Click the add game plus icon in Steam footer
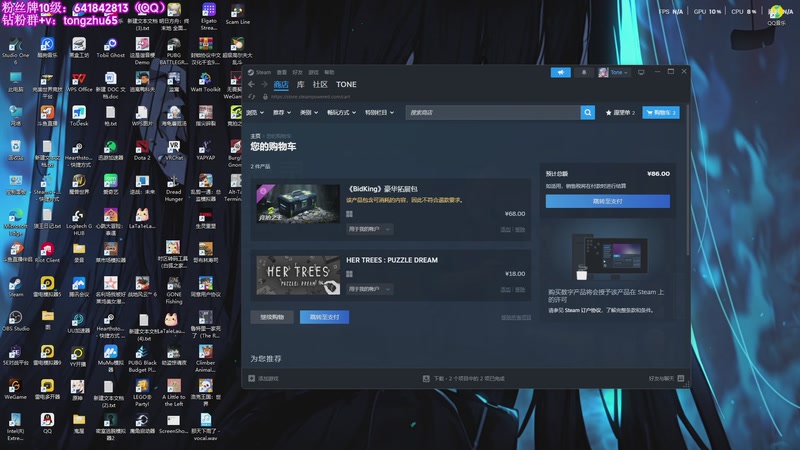The width and height of the screenshot is (800, 450). click(252, 379)
